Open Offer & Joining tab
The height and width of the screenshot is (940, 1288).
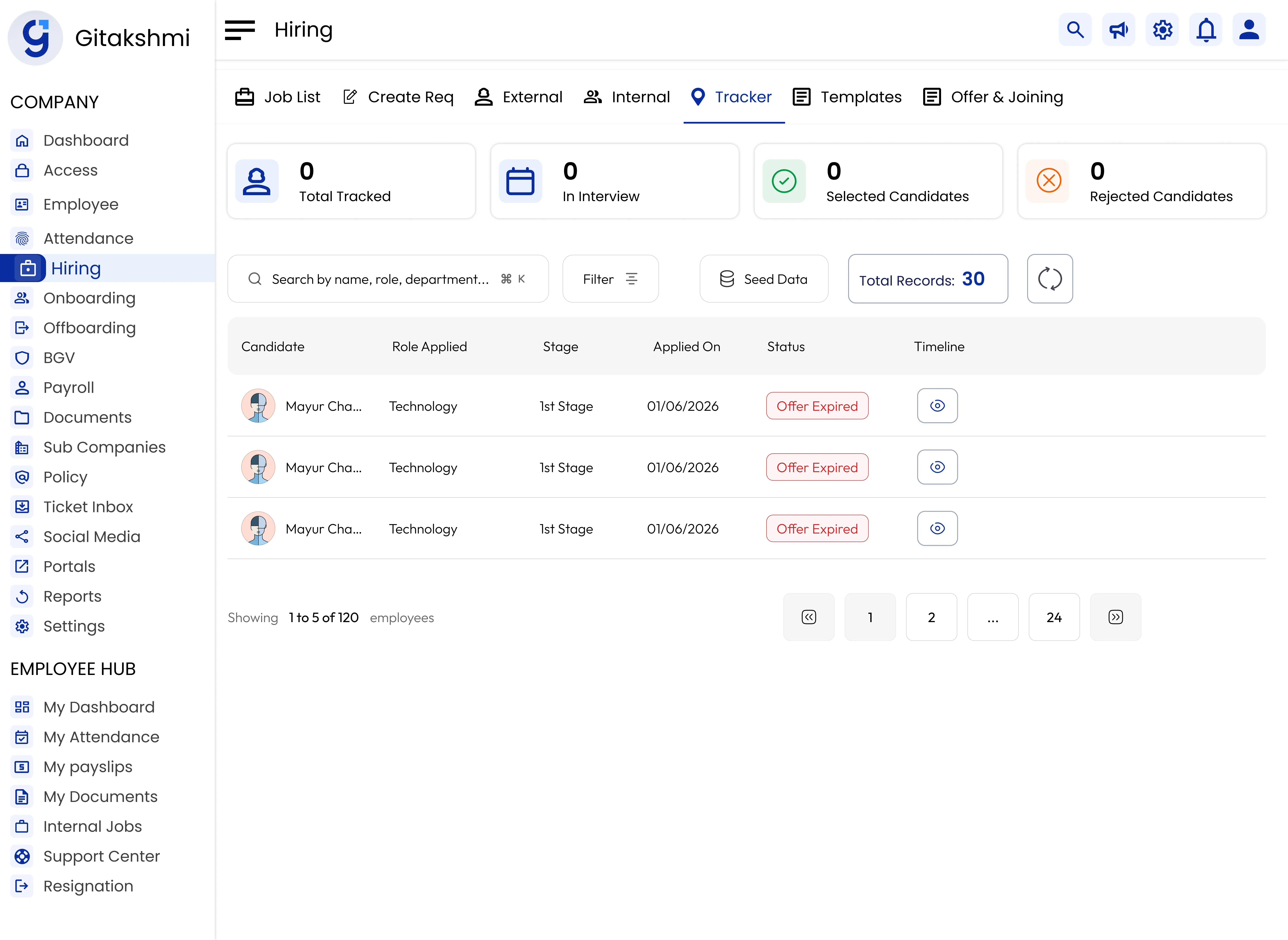click(993, 97)
